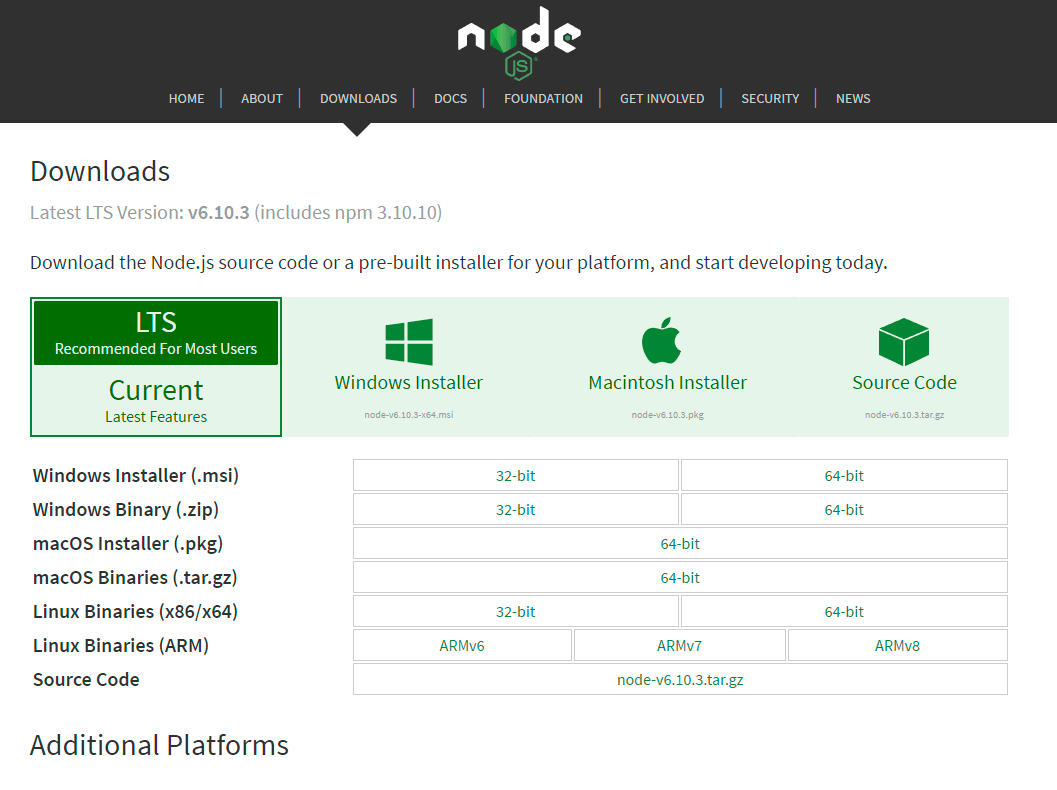Click the green Source Code cube icon

(904, 342)
